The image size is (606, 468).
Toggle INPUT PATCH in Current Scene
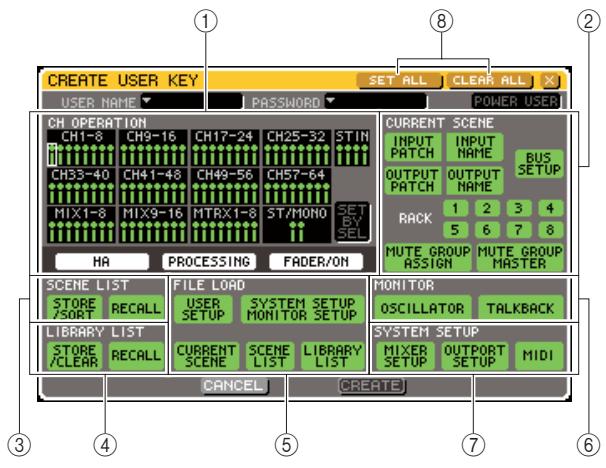pyautogui.click(x=413, y=147)
